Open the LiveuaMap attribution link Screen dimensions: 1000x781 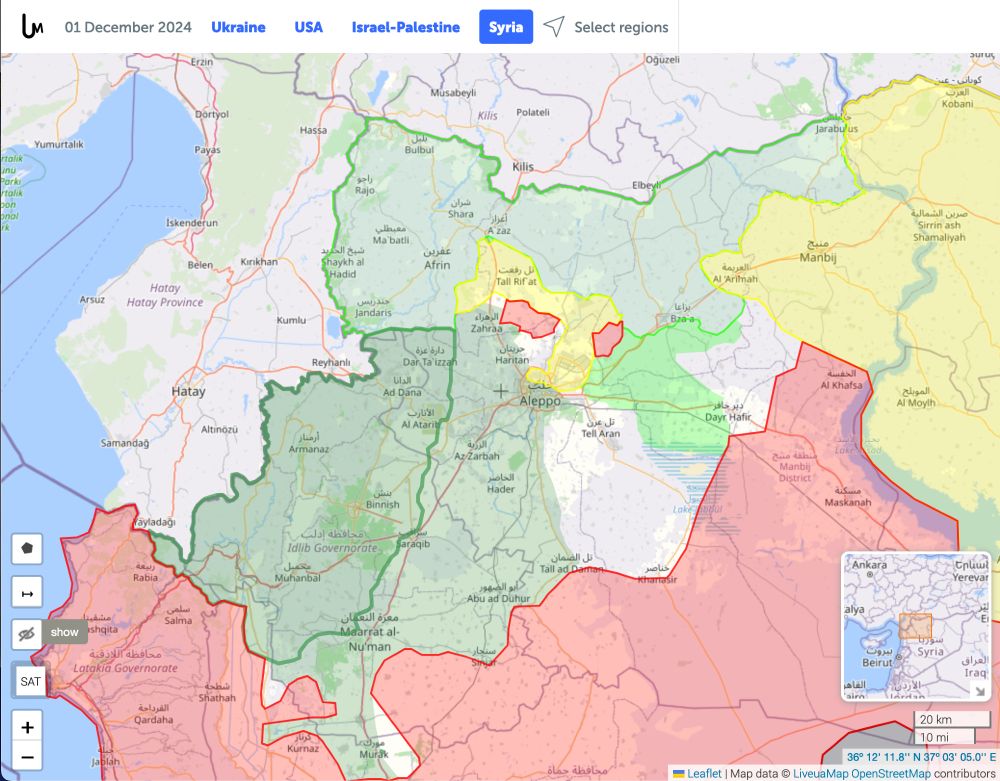[821, 773]
